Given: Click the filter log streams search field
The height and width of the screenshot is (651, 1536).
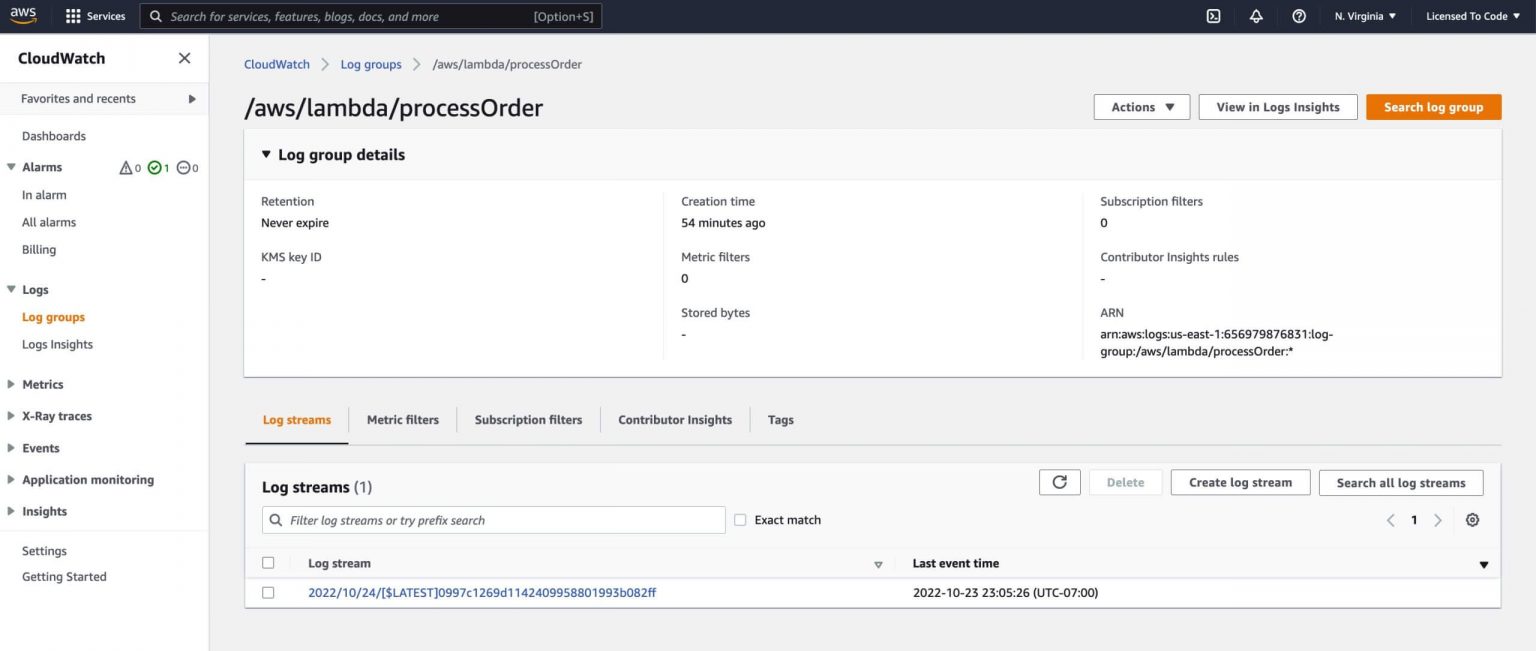Looking at the screenshot, I should [493, 519].
